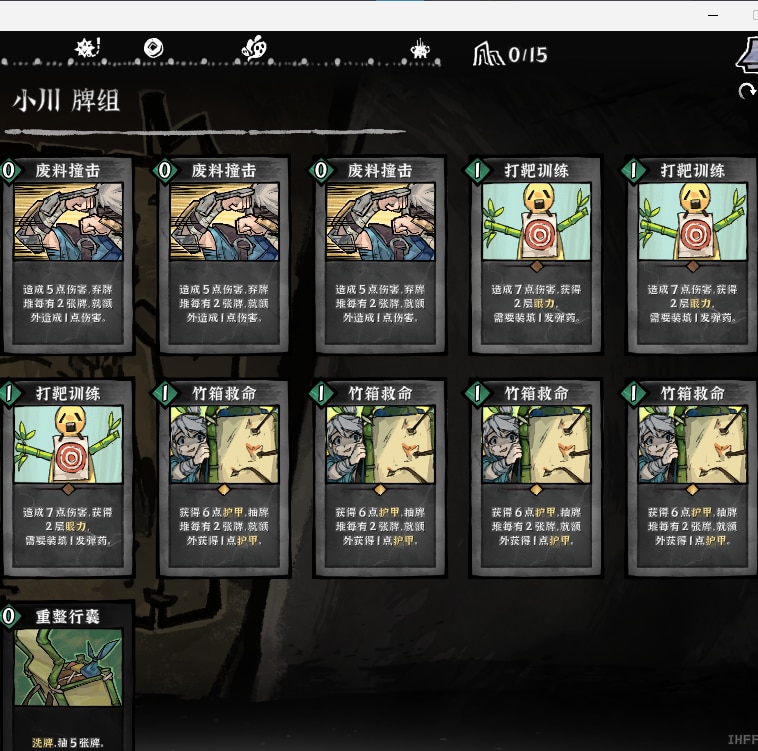Select the first 废料撞击 card in the deck

(x=68, y=254)
